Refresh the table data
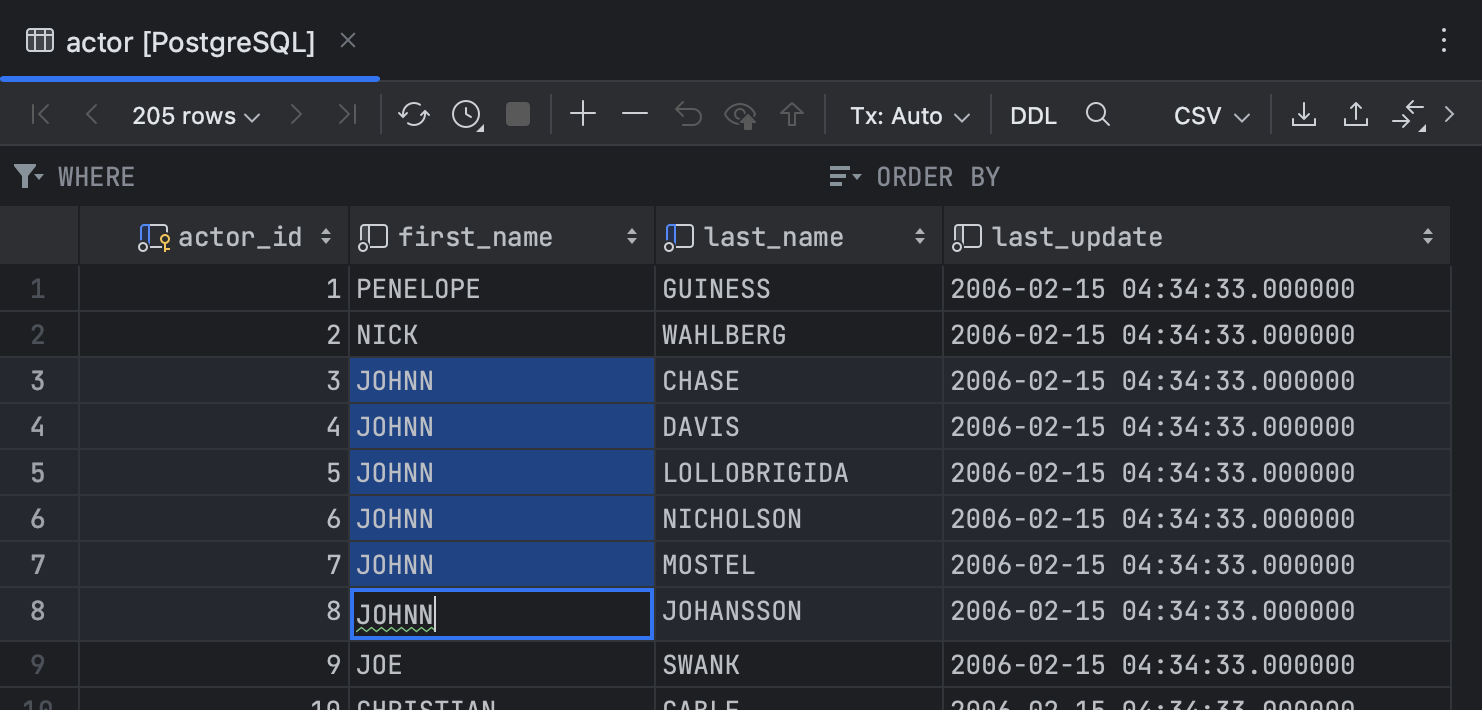 click(414, 114)
